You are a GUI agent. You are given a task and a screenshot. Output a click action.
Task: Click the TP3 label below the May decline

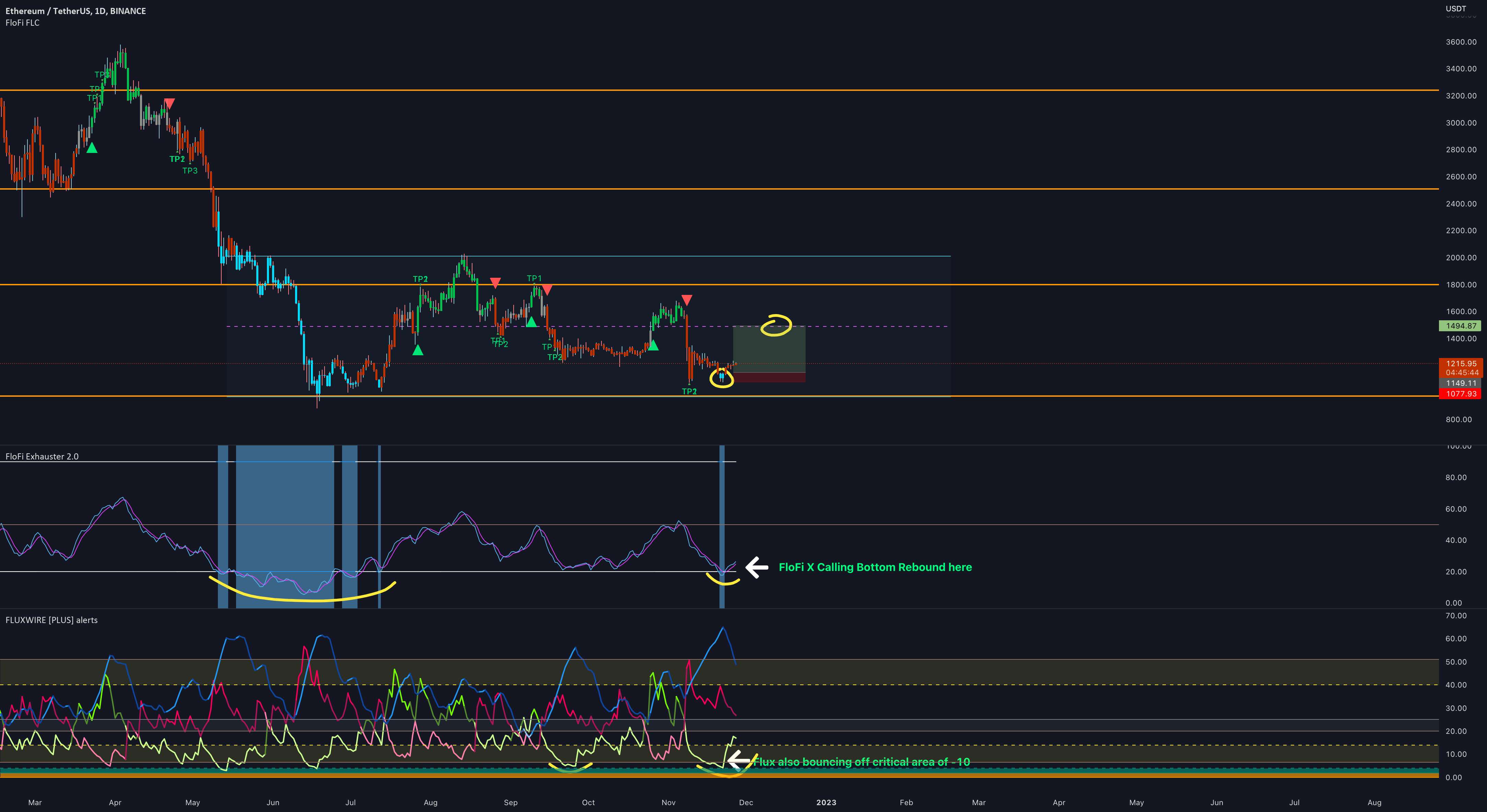pyautogui.click(x=190, y=171)
